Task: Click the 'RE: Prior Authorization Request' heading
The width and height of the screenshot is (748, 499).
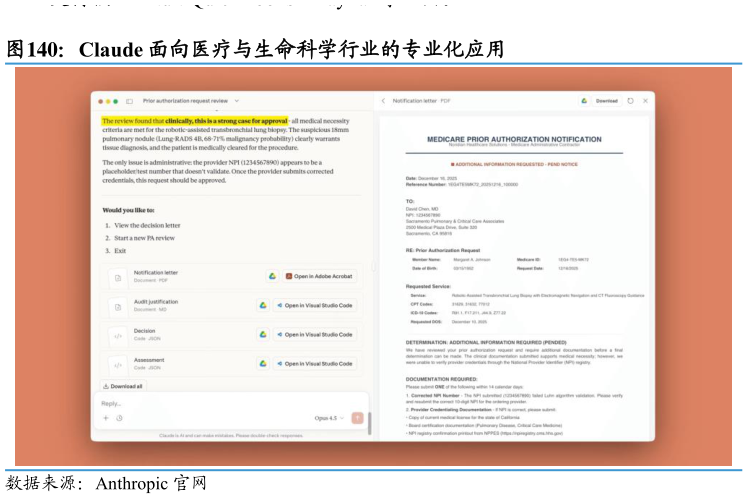Action: (443, 250)
